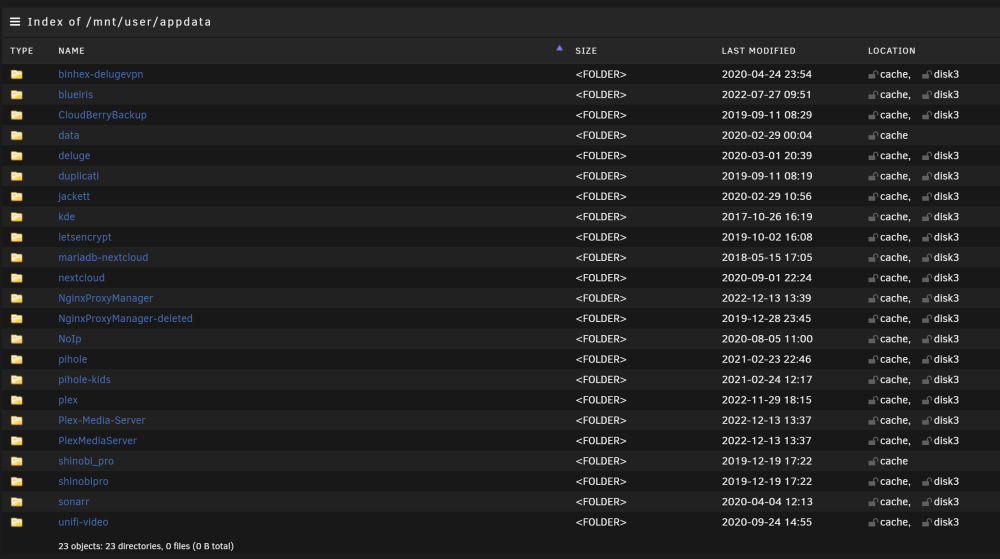Sort by name using the ascending arrow
The image size is (1000, 559).
click(559, 48)
